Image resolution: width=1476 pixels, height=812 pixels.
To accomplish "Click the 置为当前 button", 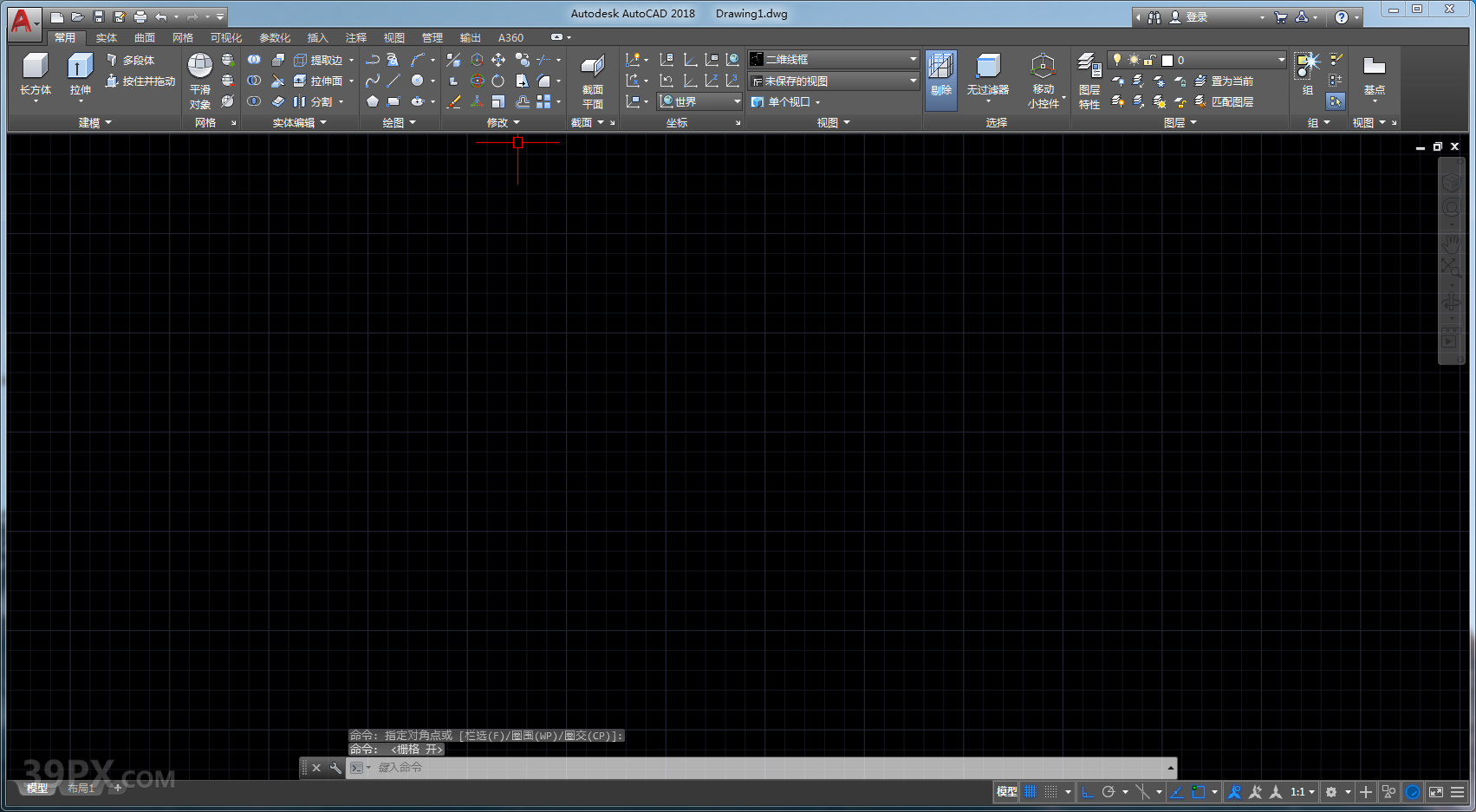I will point(1225,81).
